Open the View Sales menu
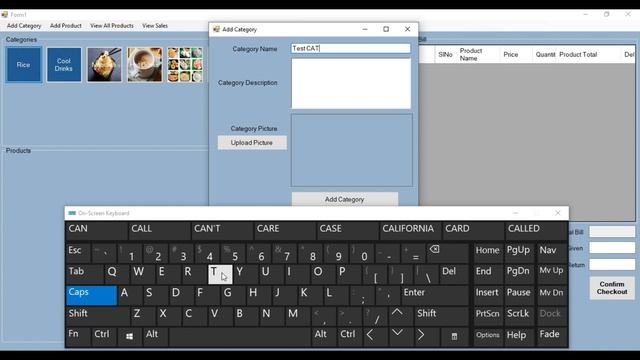640x360 pixels. (x=155, y=26)
